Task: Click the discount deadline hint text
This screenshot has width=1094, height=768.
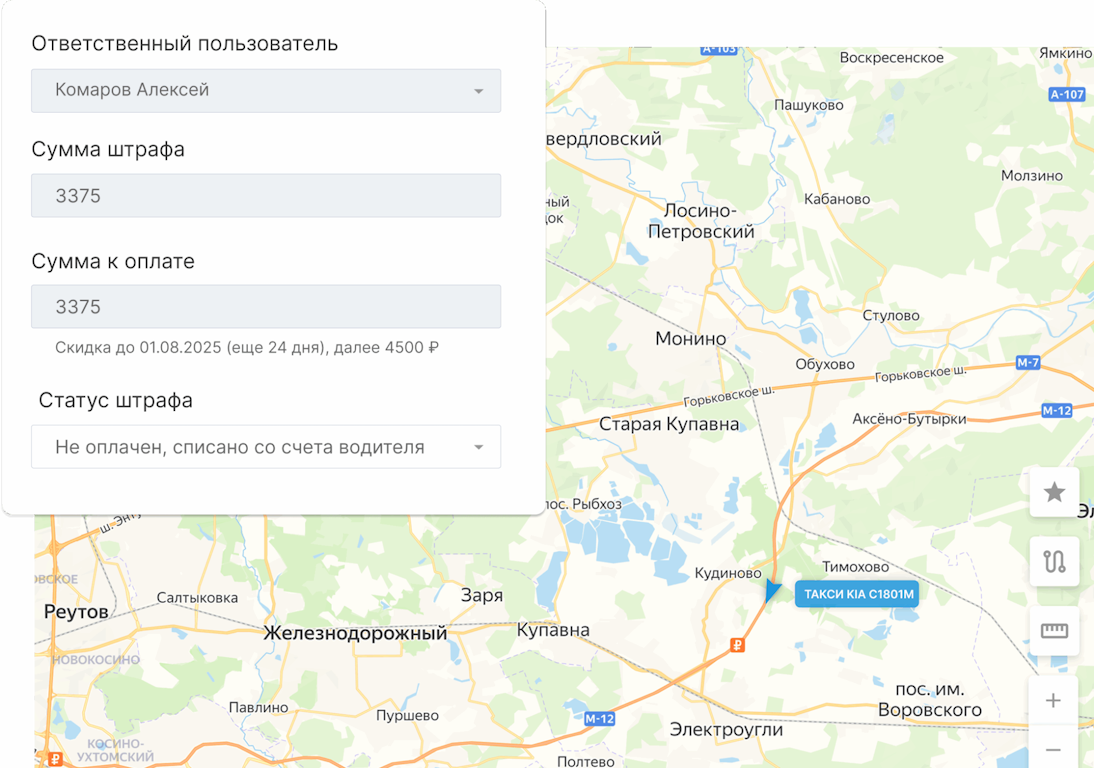Action: pyautogui.click(x=247, y=348)
